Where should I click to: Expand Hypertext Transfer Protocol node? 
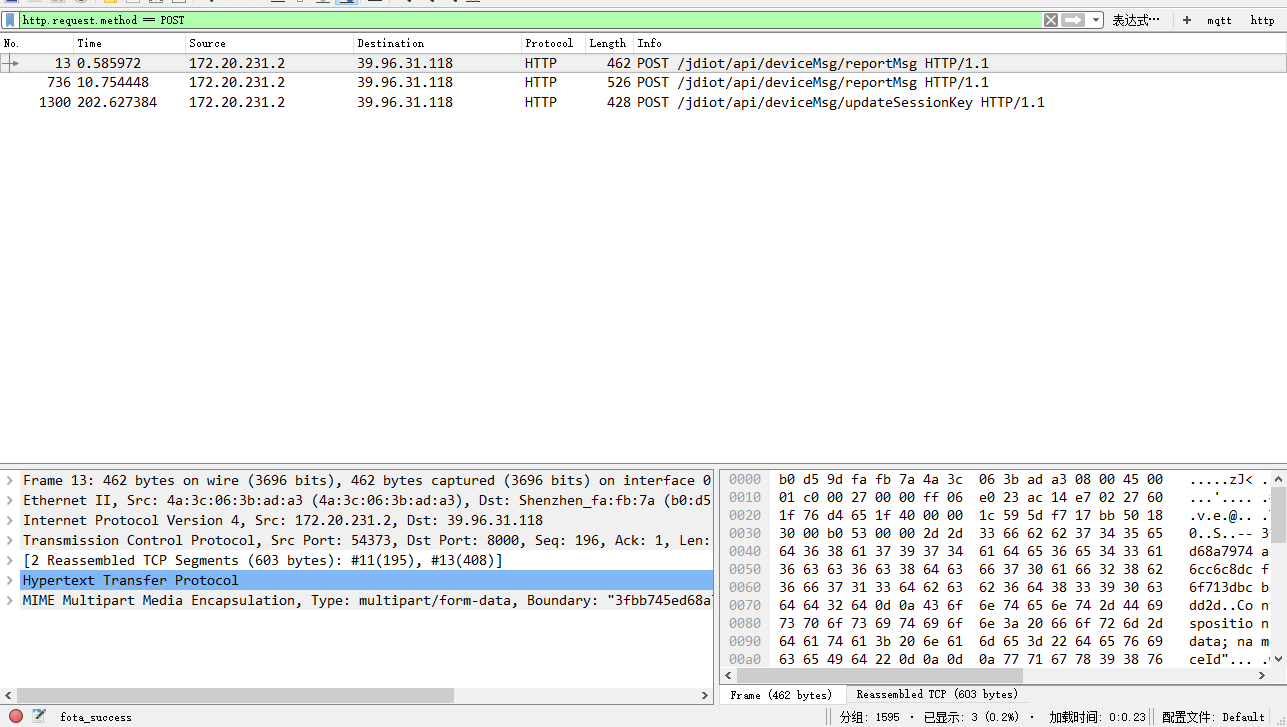point(10,581)
